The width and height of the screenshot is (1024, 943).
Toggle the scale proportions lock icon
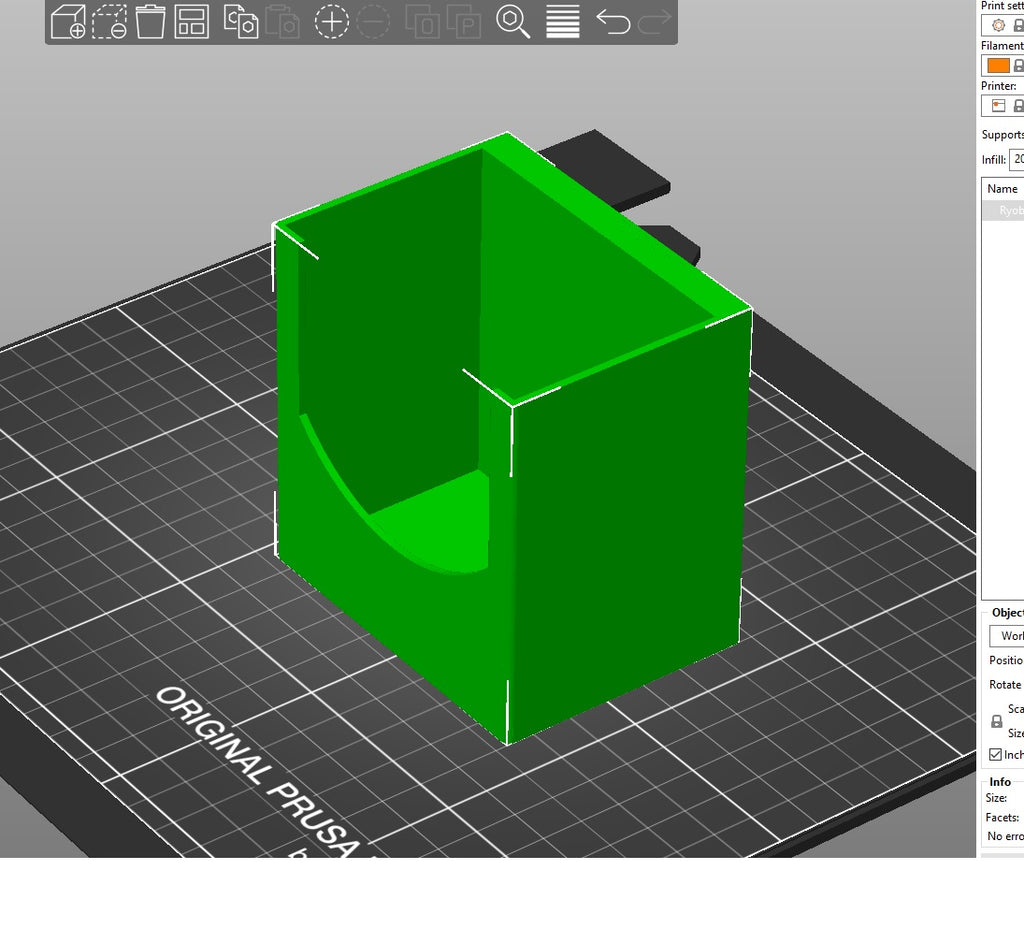pos(997,722)
